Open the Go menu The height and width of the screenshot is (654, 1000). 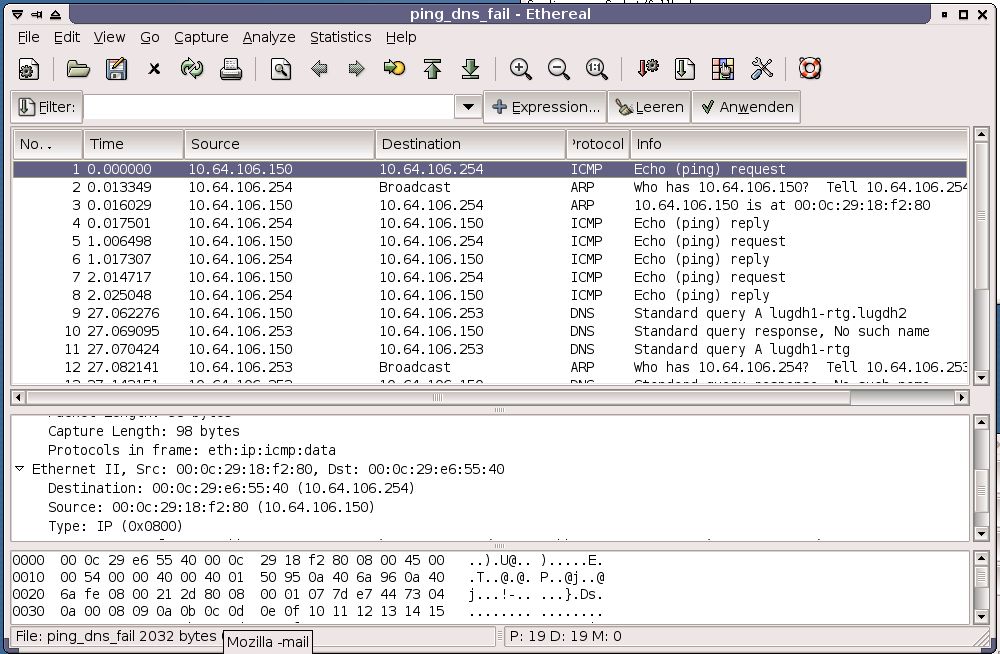(x=150, y=37)
